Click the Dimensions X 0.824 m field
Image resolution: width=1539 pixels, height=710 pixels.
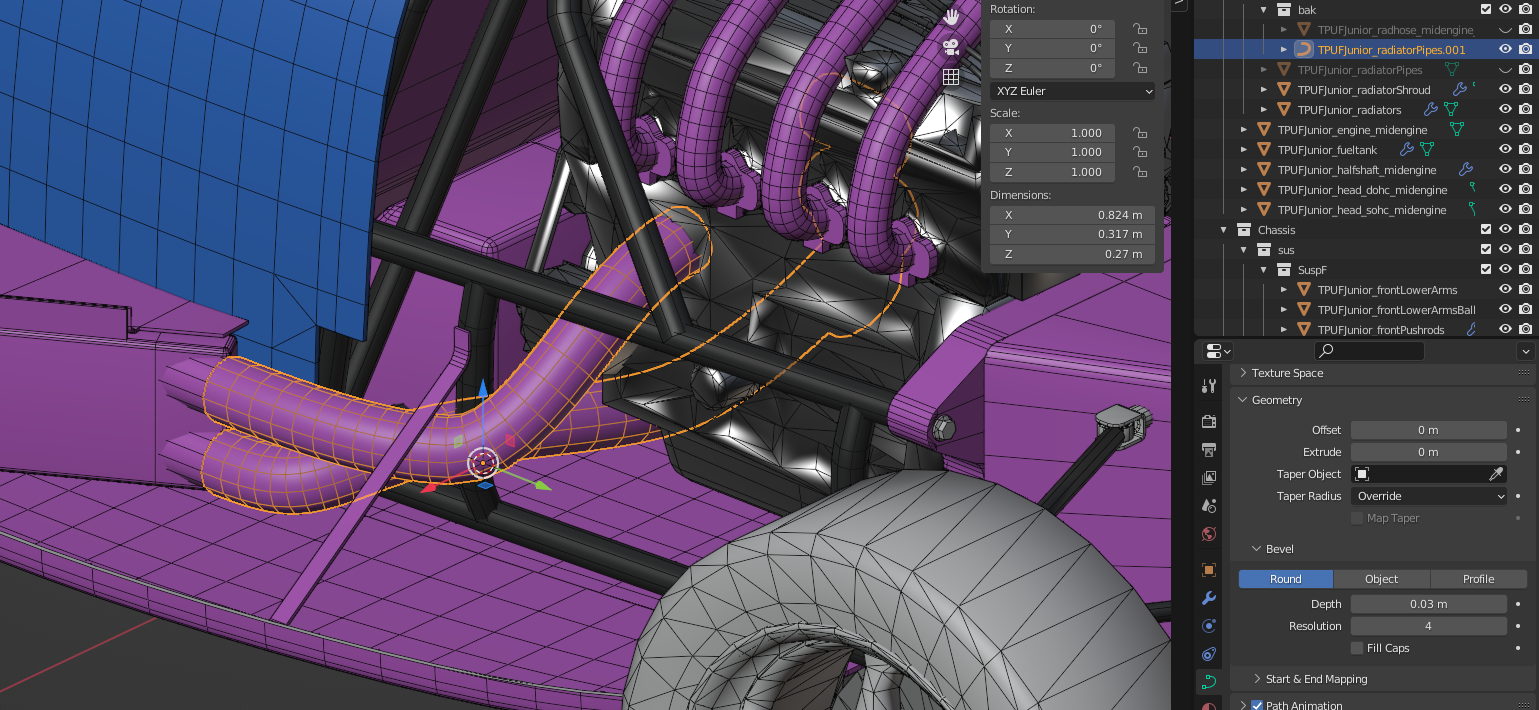(1072, 215)
